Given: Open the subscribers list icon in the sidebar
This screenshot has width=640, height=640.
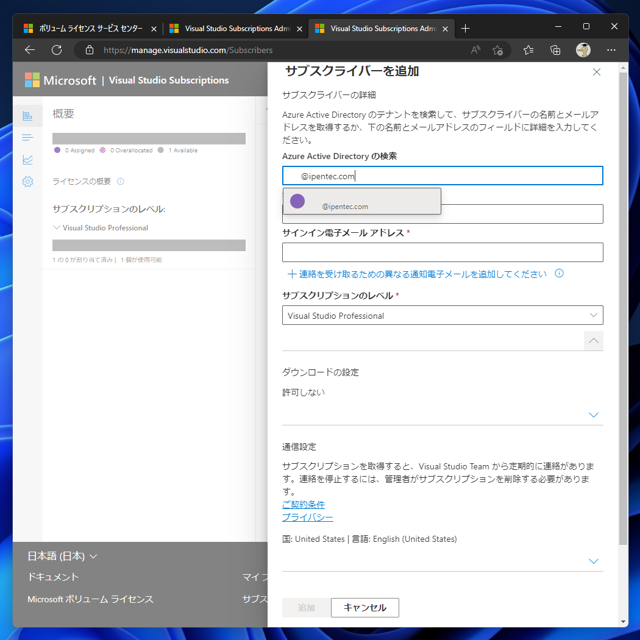Looking at the screenshot, I should tap(28, 138).
